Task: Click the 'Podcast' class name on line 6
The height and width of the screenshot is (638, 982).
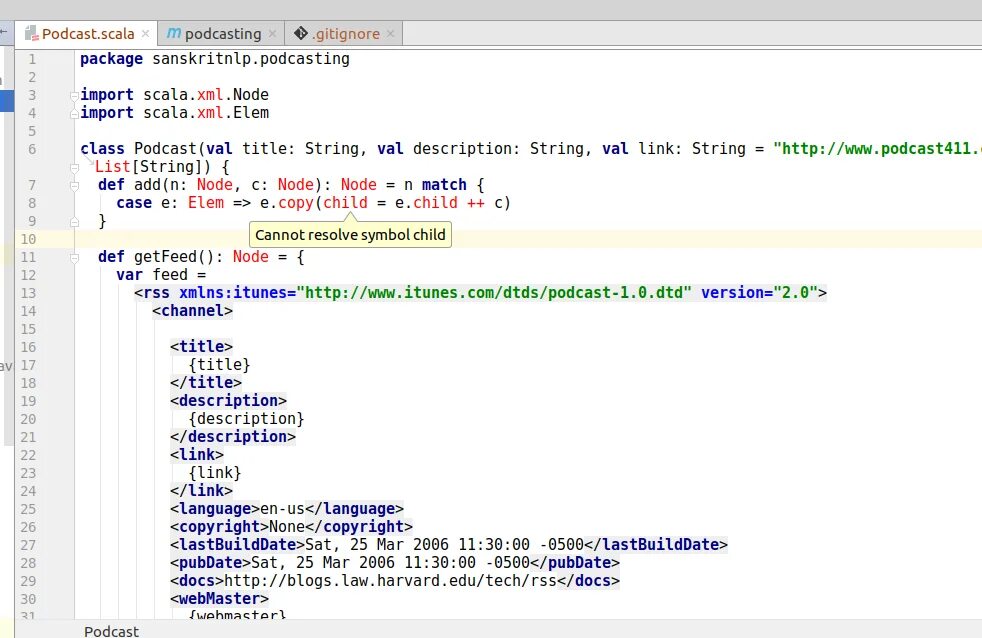Action: click(165, 148)
